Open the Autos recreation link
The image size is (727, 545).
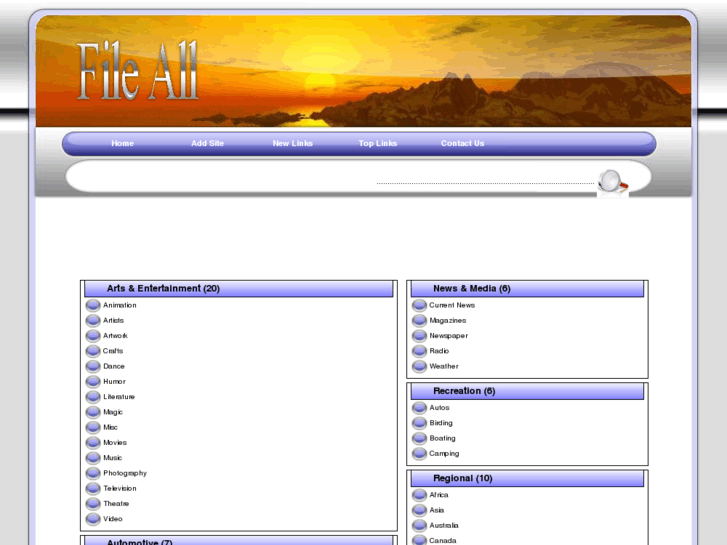(439, 408)
